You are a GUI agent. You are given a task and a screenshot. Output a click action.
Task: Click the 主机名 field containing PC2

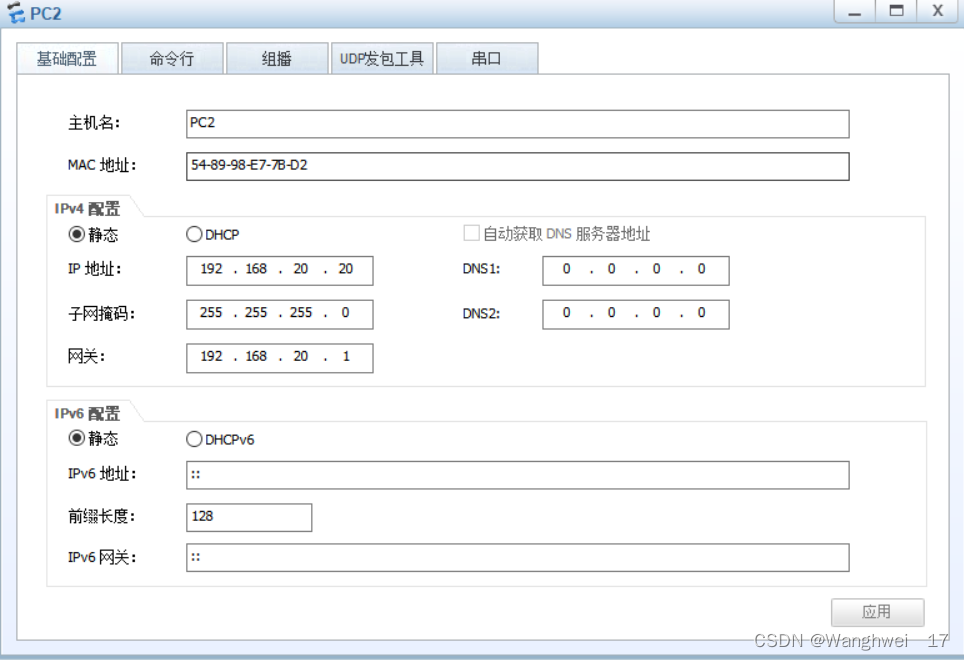point(518,124)
